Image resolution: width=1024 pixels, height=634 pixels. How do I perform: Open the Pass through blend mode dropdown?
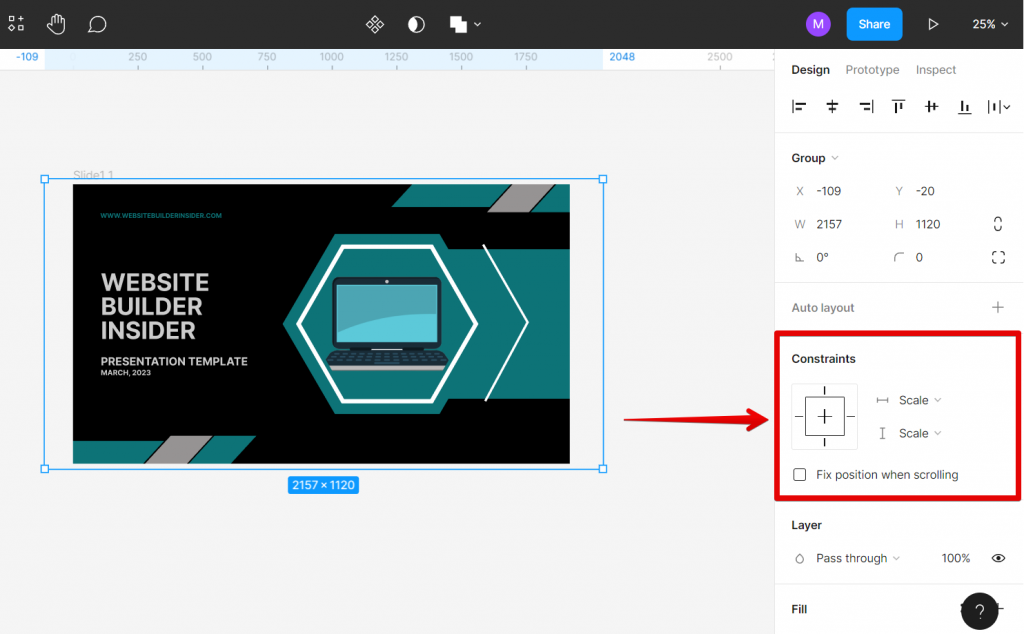coord(851,558)
